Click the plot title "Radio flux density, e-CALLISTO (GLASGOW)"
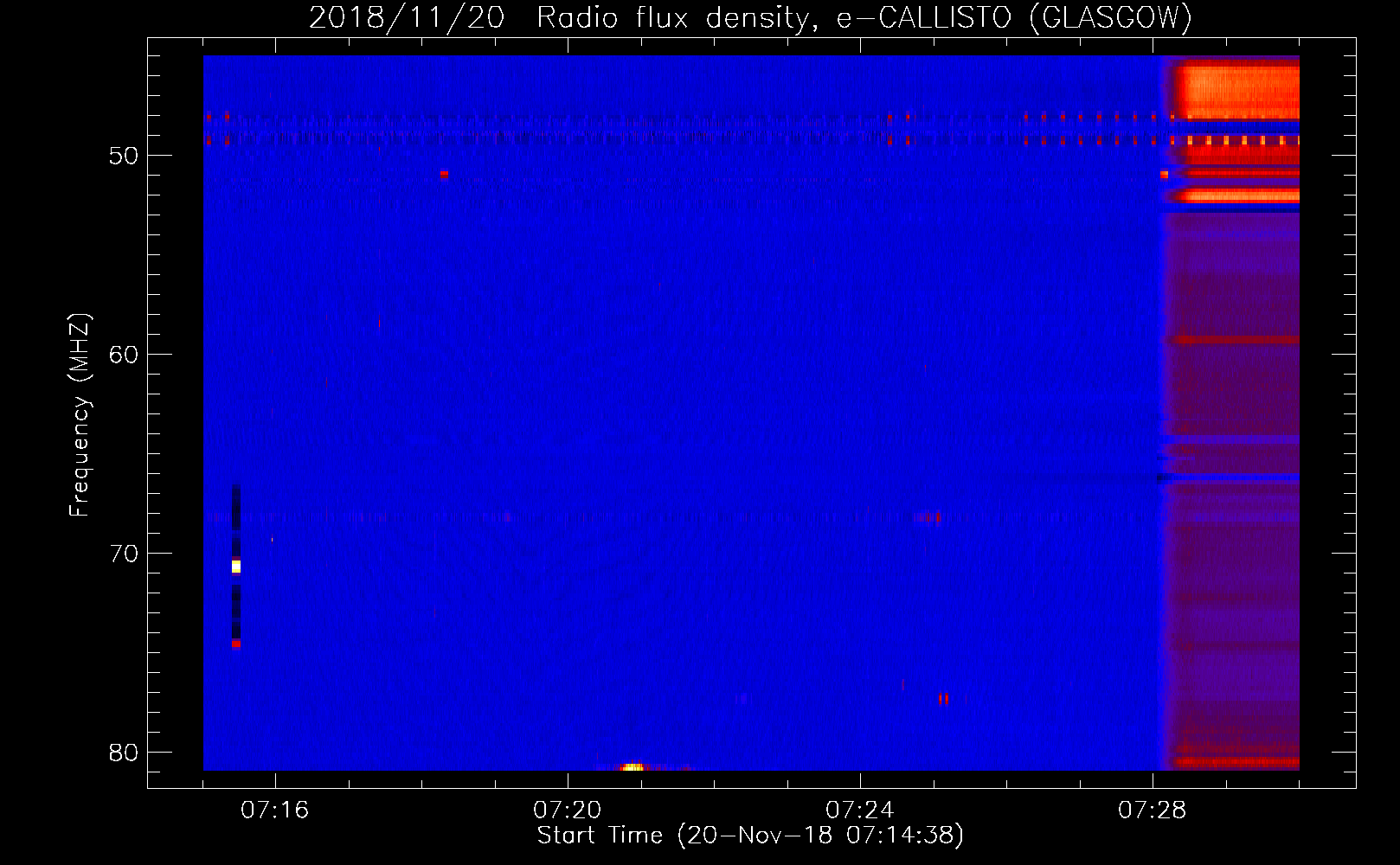 point(864,17)
